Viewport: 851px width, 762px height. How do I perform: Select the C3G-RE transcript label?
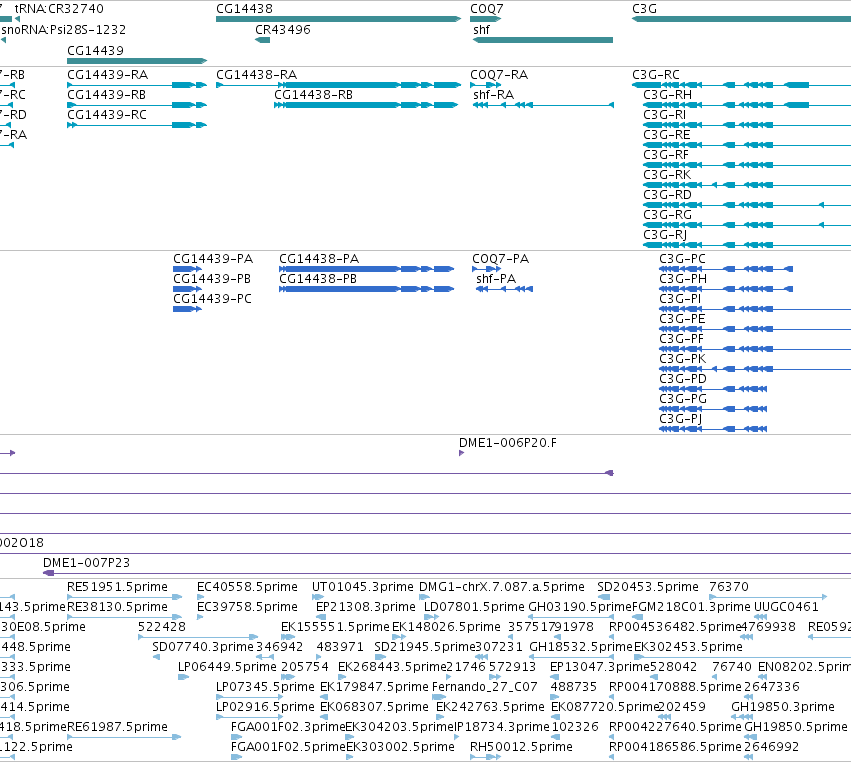click(x=666, y=135)
